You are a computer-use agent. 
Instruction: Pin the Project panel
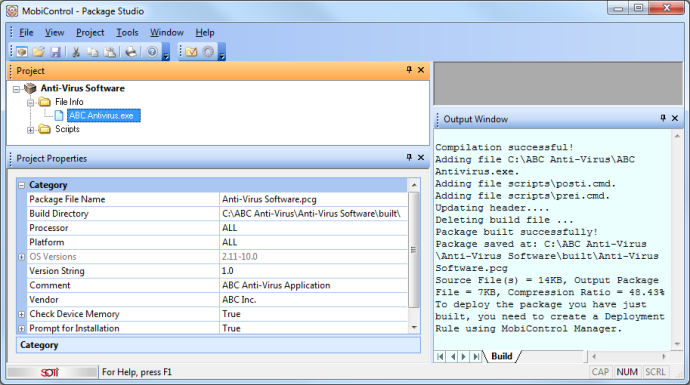(409, 70)
